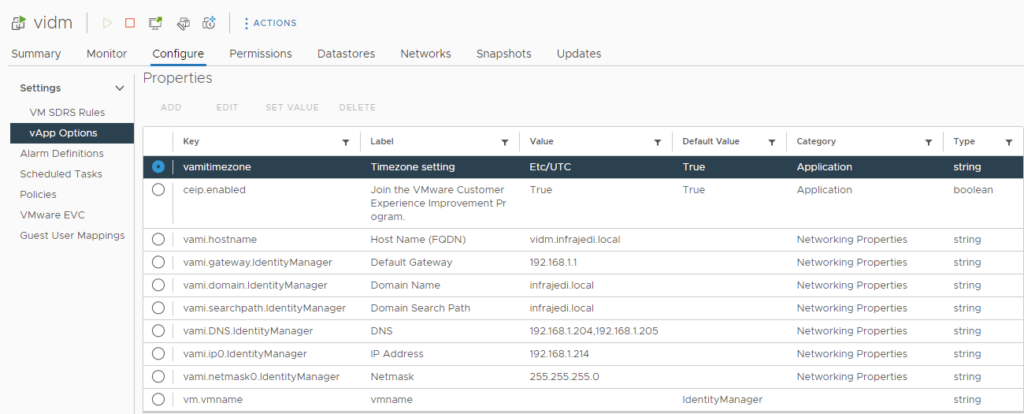Sort by the Label column header
This screenshot has height=414, width=1024.
click(382, 142)
